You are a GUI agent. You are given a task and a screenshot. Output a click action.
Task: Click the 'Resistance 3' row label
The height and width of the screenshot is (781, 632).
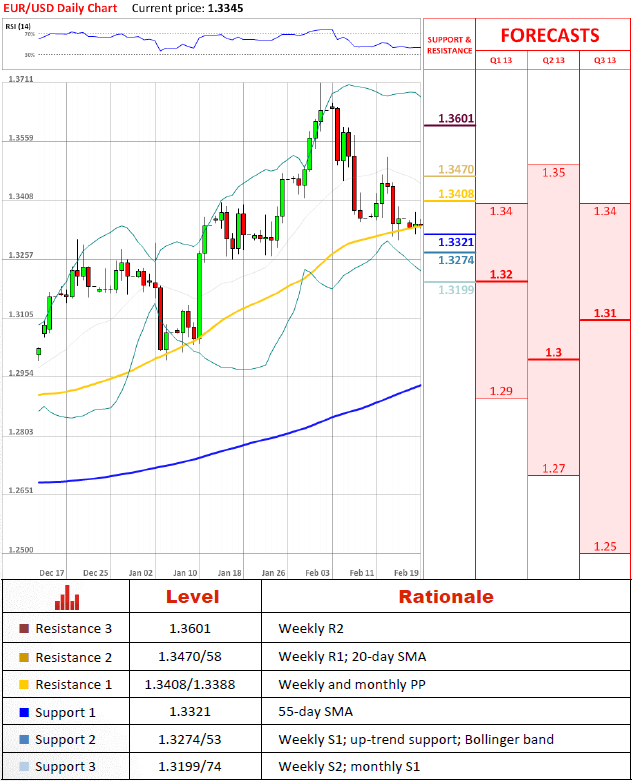tap(74, 629)
